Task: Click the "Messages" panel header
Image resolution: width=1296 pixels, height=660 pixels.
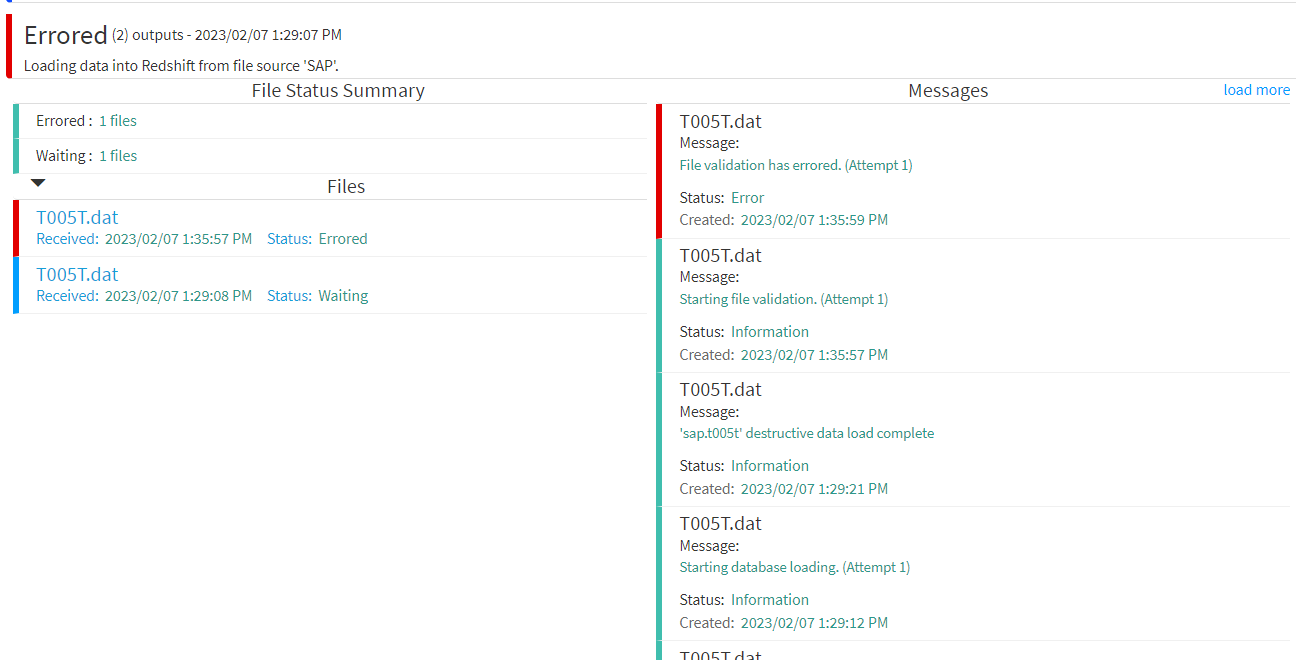Action: [x=947, y=91]
